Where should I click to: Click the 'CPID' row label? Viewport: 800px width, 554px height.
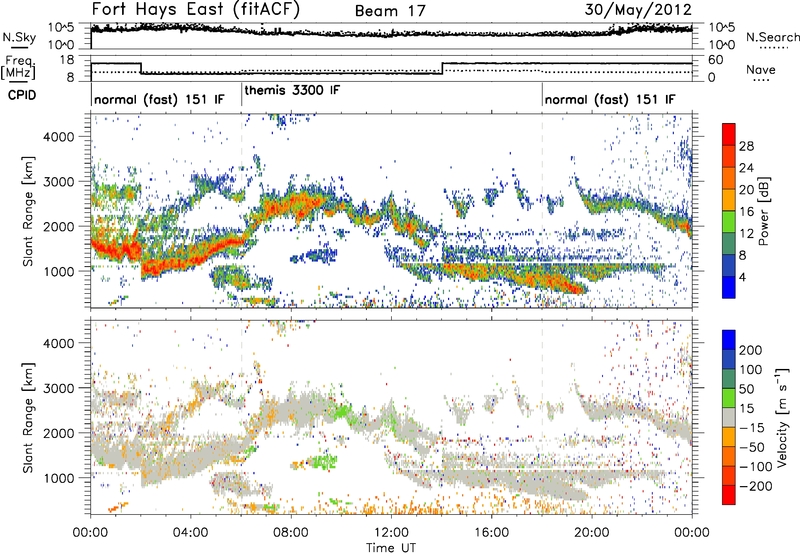click(22, 95)
